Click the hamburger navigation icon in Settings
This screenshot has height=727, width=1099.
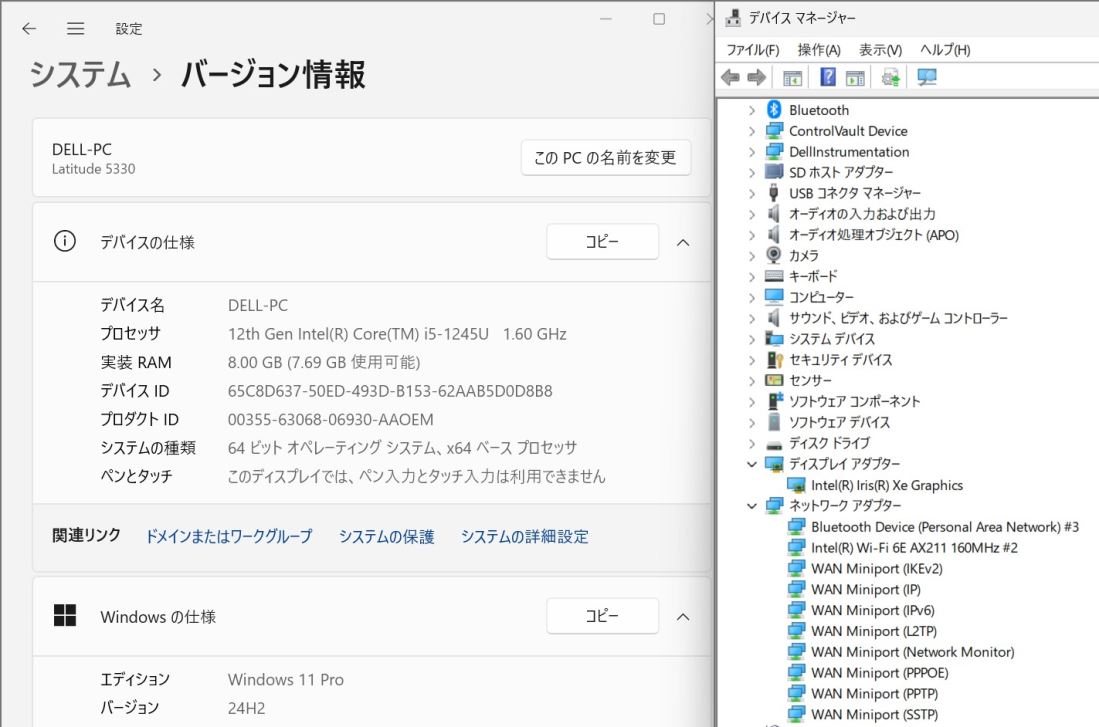(75, 29)
